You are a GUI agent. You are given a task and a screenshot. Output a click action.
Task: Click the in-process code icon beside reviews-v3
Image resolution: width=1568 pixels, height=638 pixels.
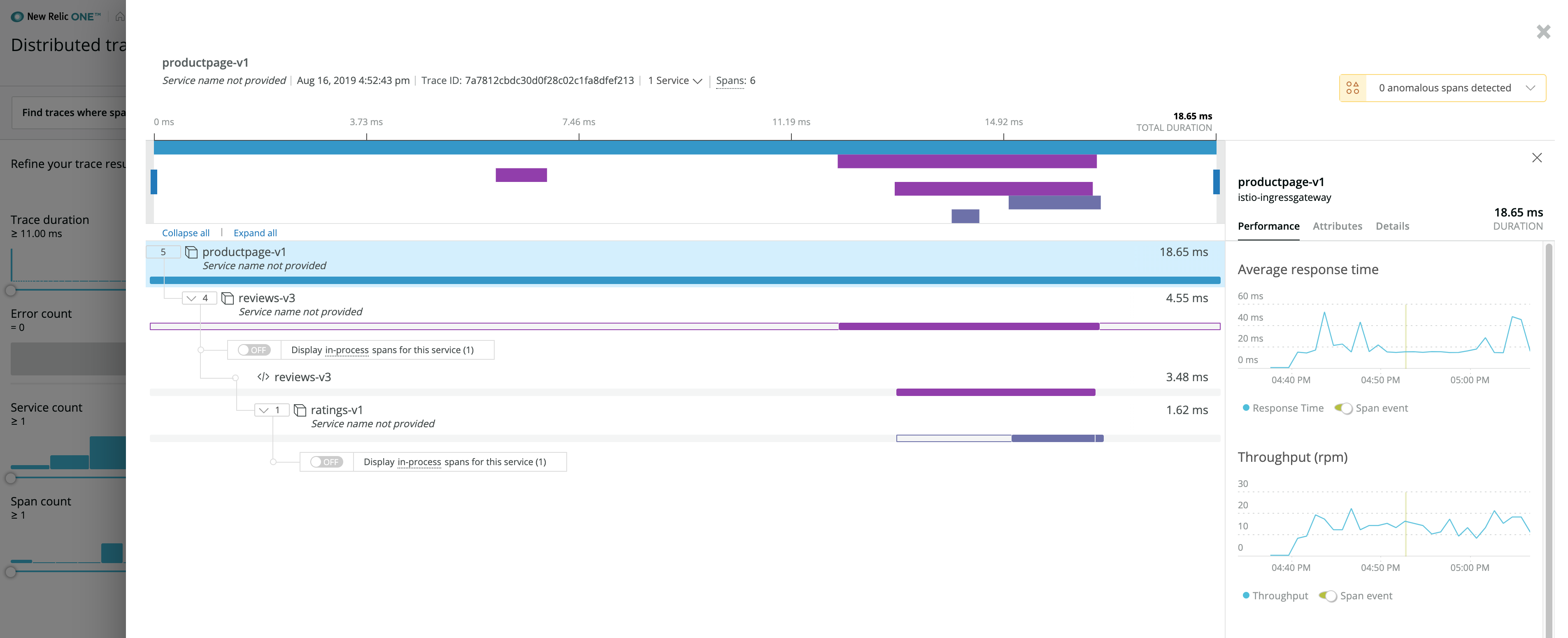(263, 377)
